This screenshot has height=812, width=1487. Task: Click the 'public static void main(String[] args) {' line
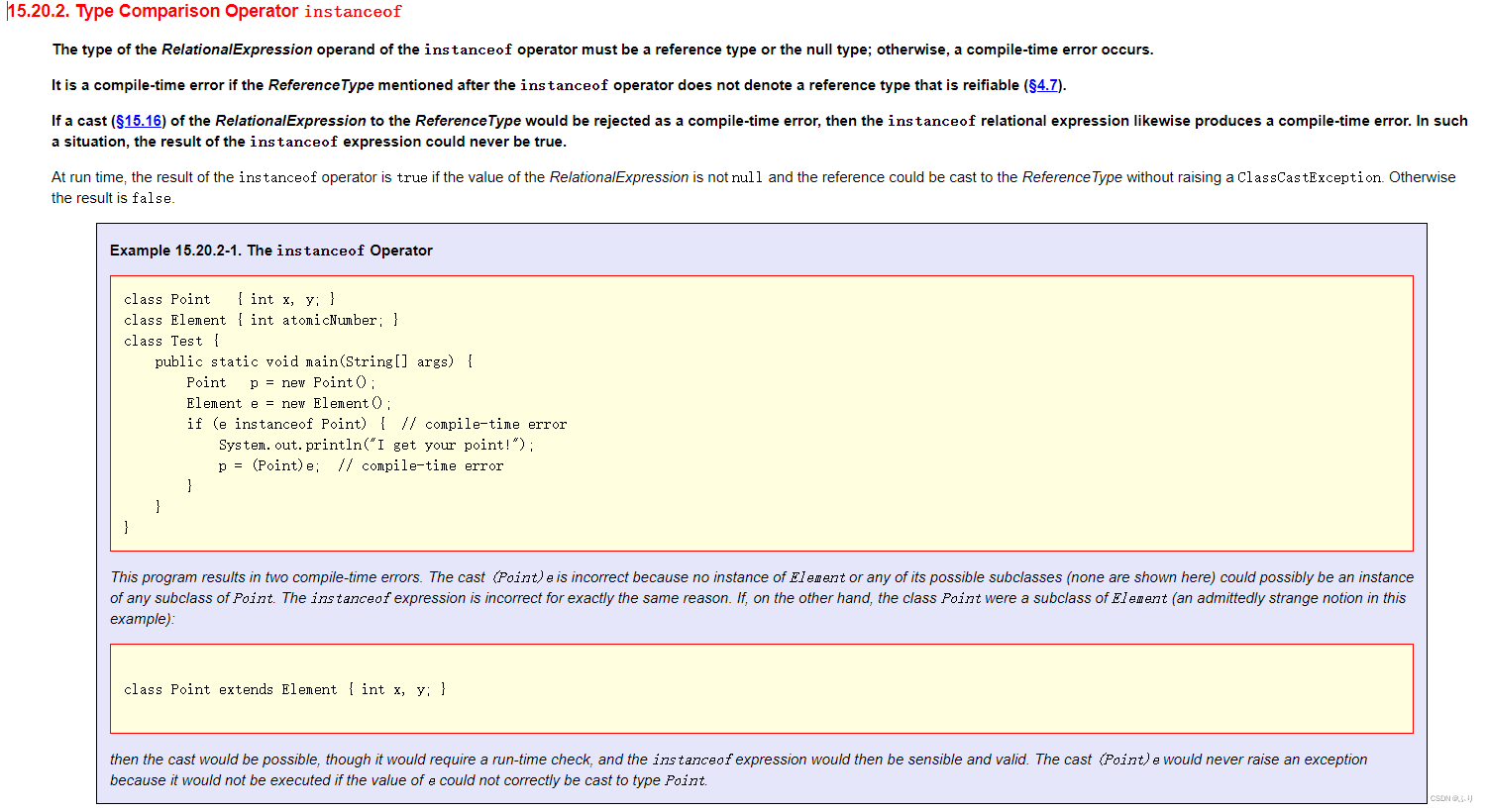tap(314, 361)
